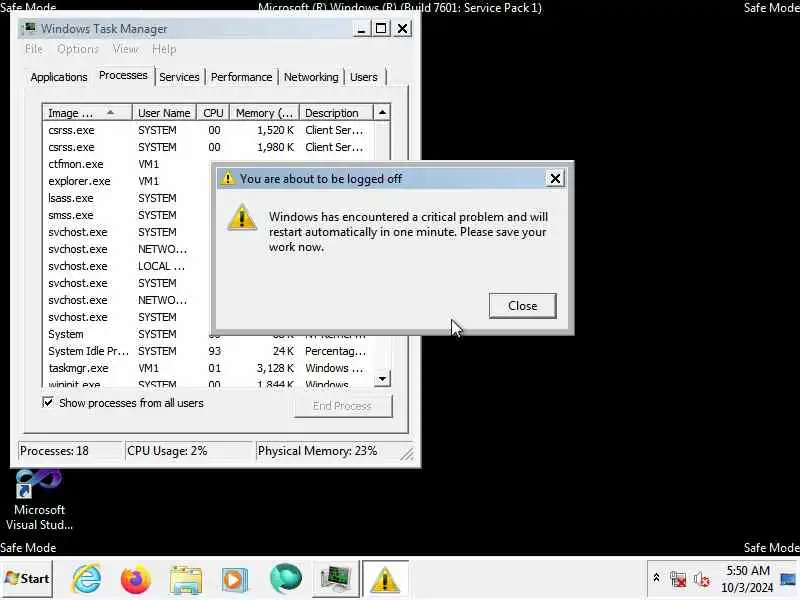Select the Processes tab
The image size is (800, 600).
(x=123, y=76)
